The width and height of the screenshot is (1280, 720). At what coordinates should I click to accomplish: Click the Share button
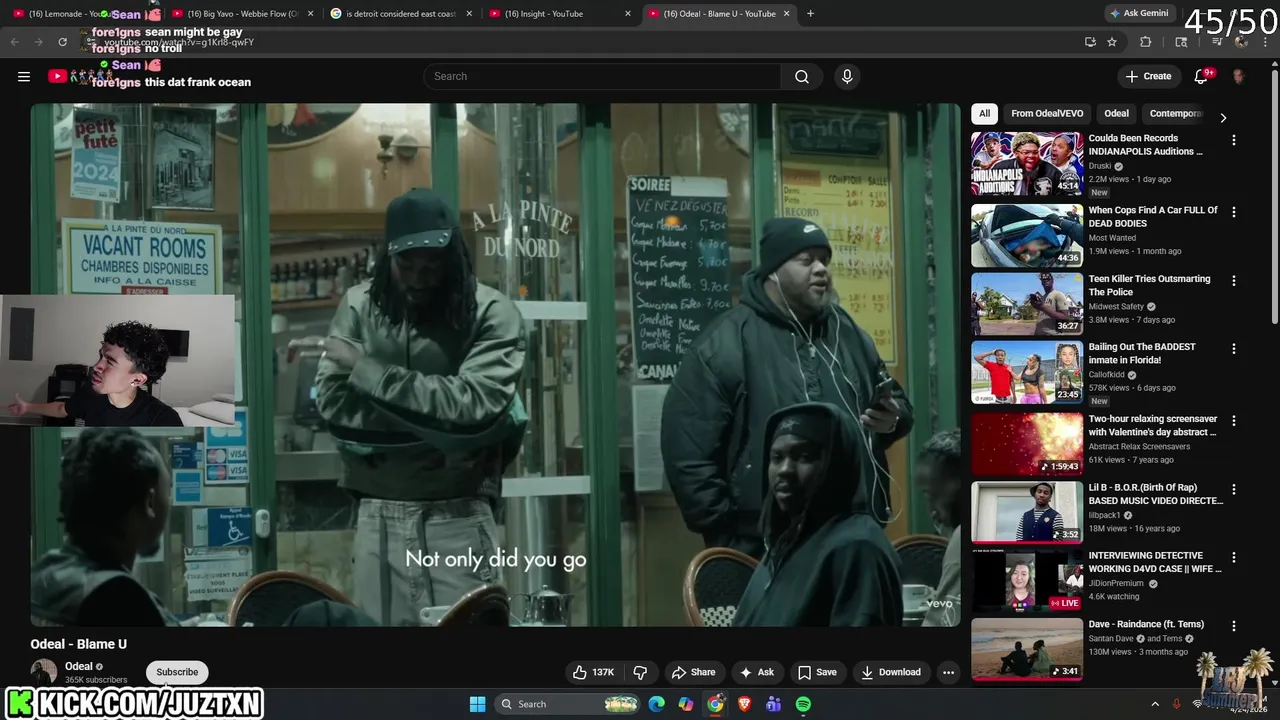coord(693,672)
